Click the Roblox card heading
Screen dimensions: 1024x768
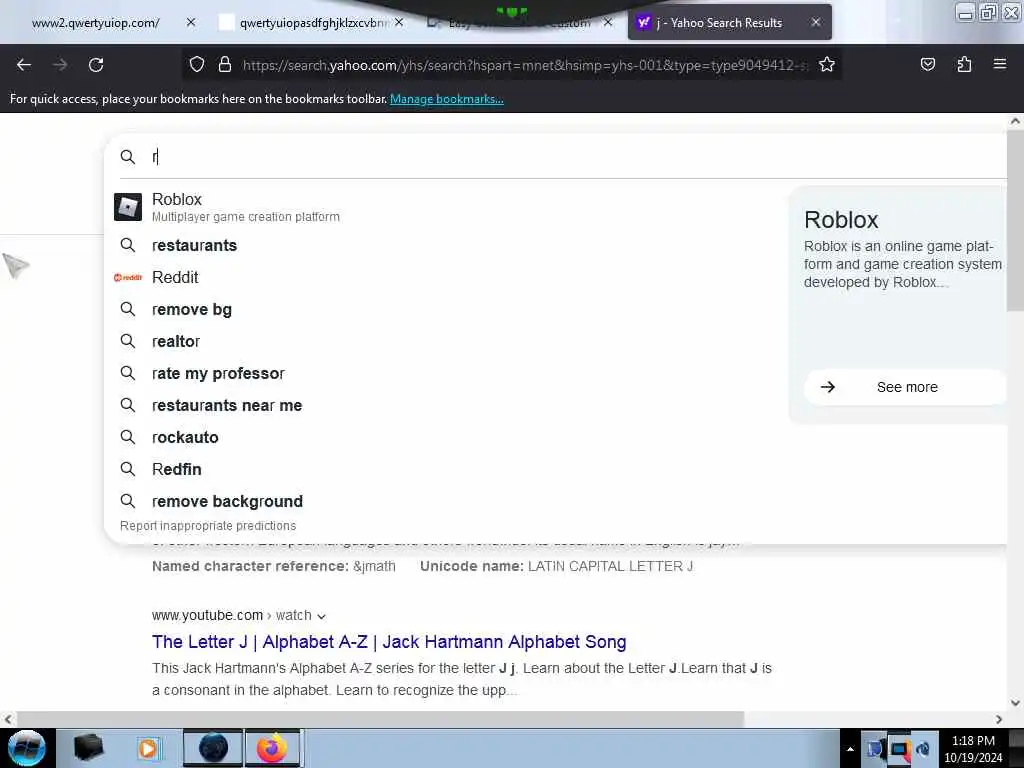pyautogui.click(x=841, y=220)
